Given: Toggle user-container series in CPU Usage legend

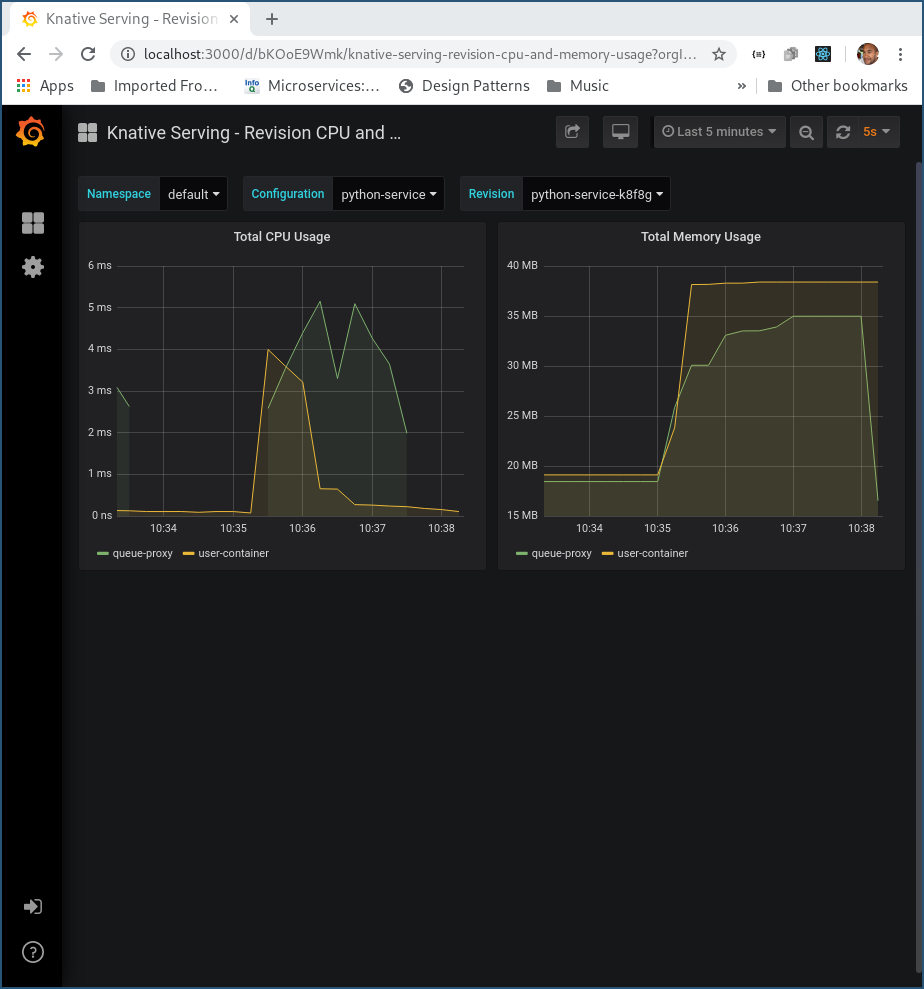Looking at the screenshot, I should pyautogui.click(x=233, y=553).
